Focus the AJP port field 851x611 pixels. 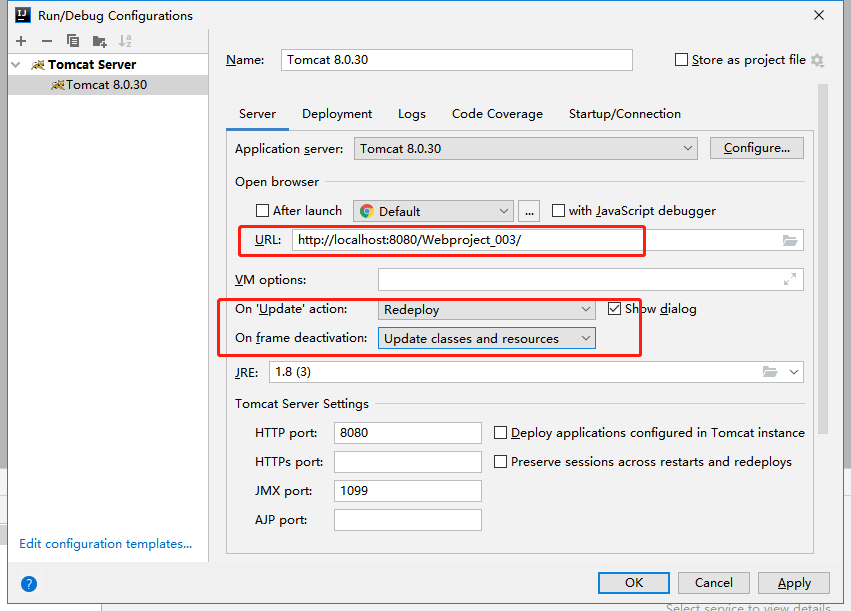coord(408,520)
